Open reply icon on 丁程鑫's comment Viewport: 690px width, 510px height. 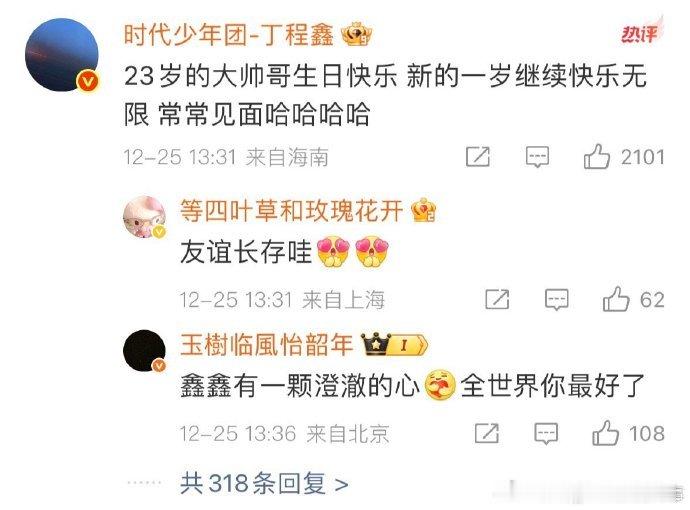537,157
